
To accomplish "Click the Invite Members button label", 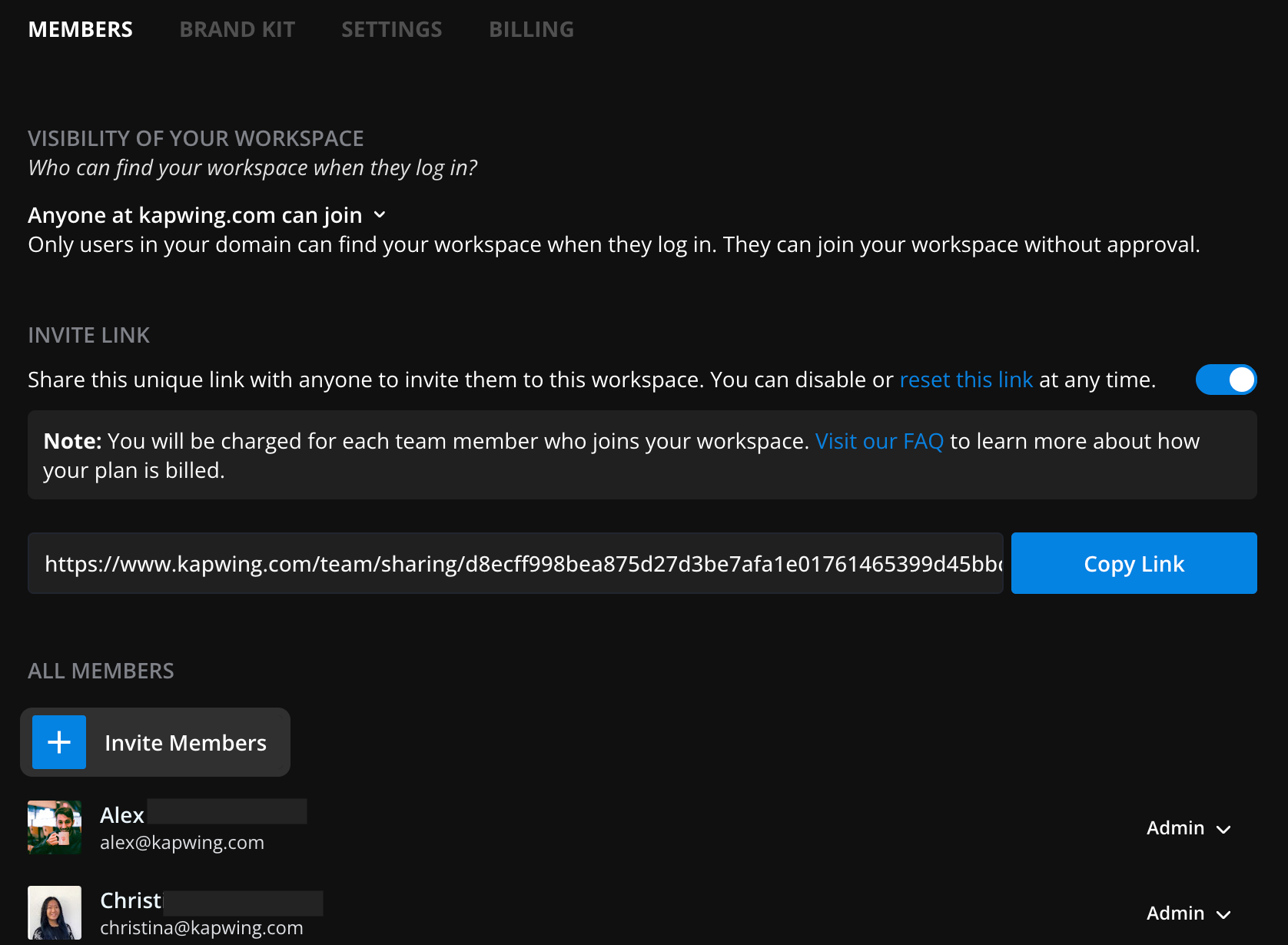I will [185, 743].
